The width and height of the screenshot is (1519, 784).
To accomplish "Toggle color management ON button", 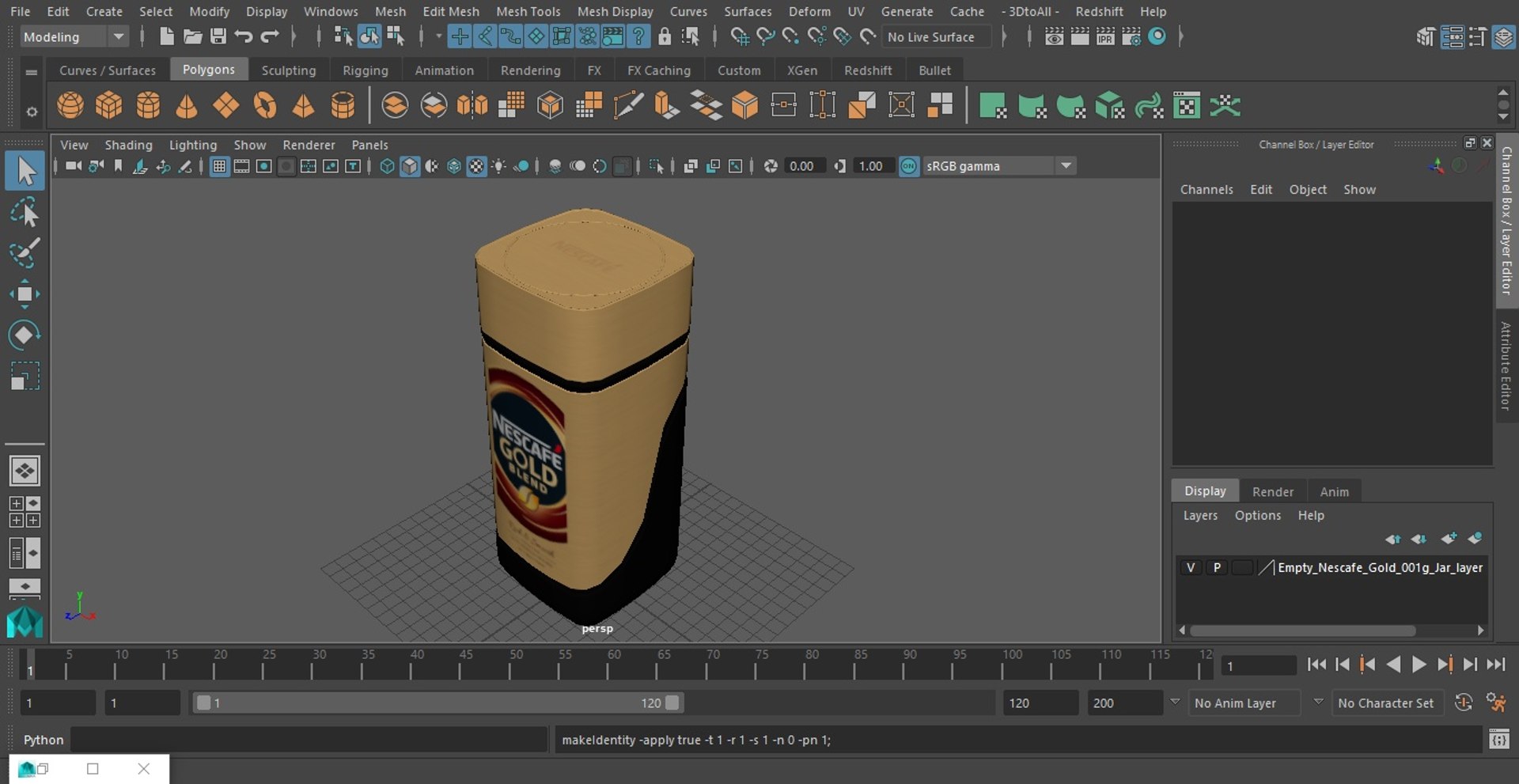I will coord(909,166).
